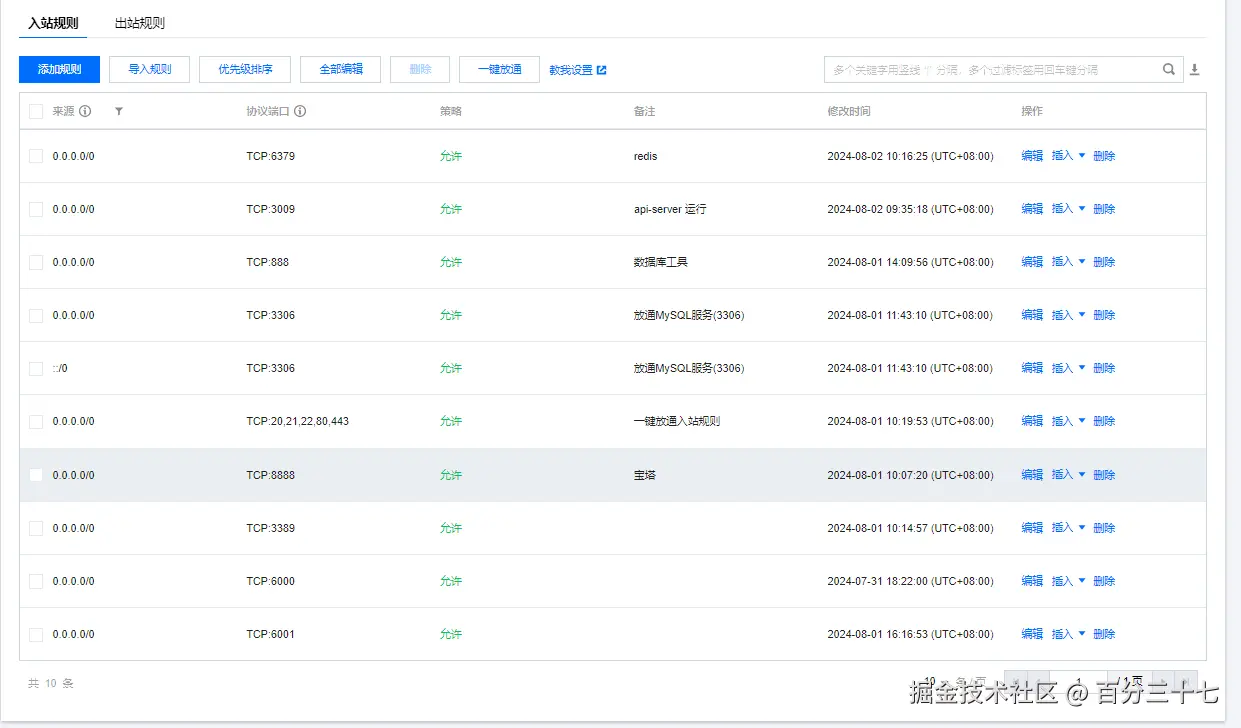Click the 数据库工具 remark cell
1241x728 pixels.
click(661, 262)
